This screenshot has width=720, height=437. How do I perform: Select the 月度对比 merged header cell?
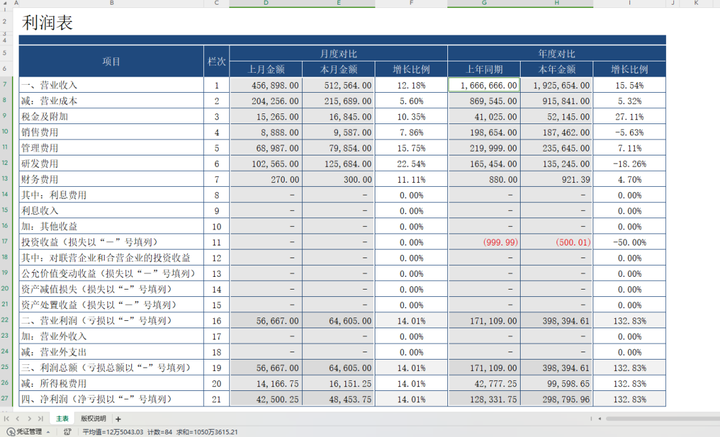(338, 54)
